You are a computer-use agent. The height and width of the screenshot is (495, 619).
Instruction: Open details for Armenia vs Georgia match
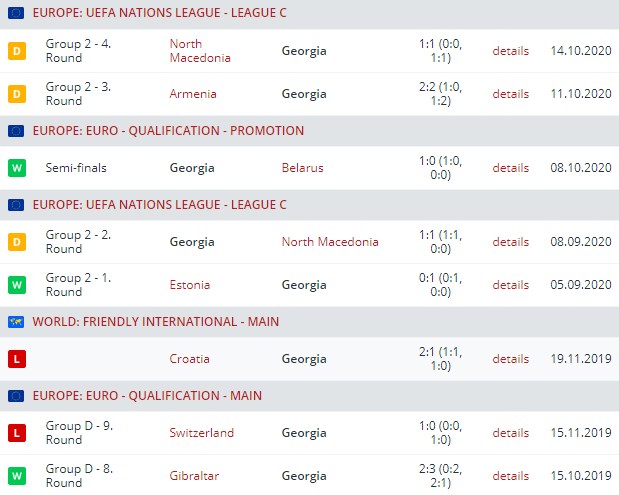pos(510,94)
